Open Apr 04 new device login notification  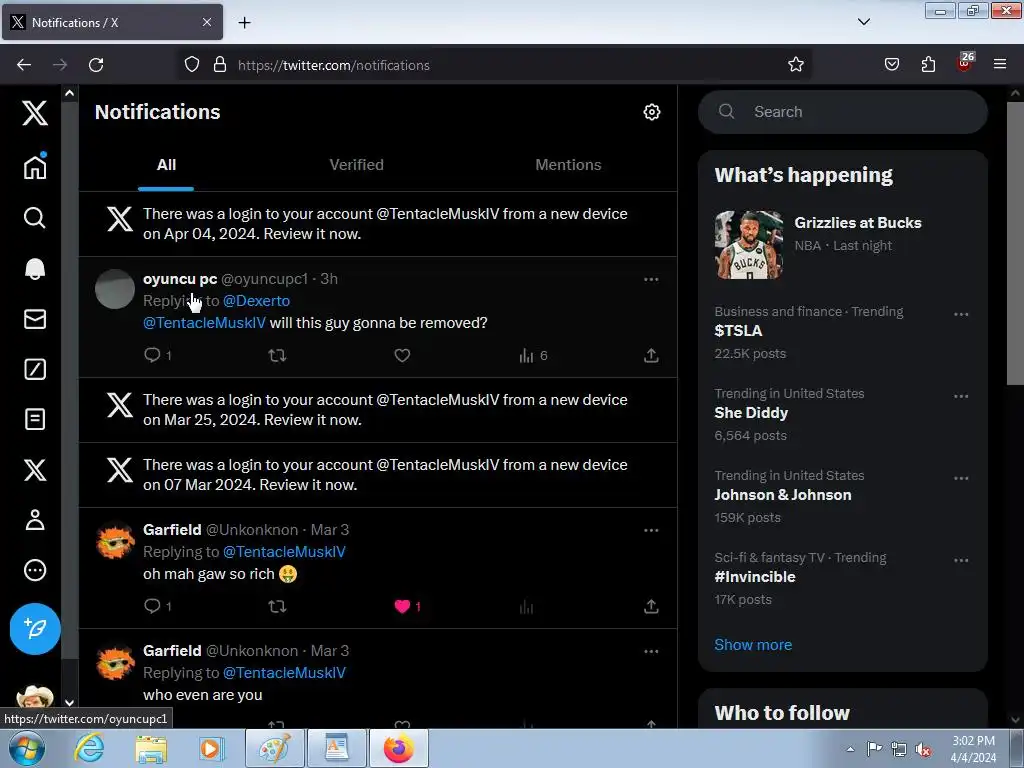378,224
